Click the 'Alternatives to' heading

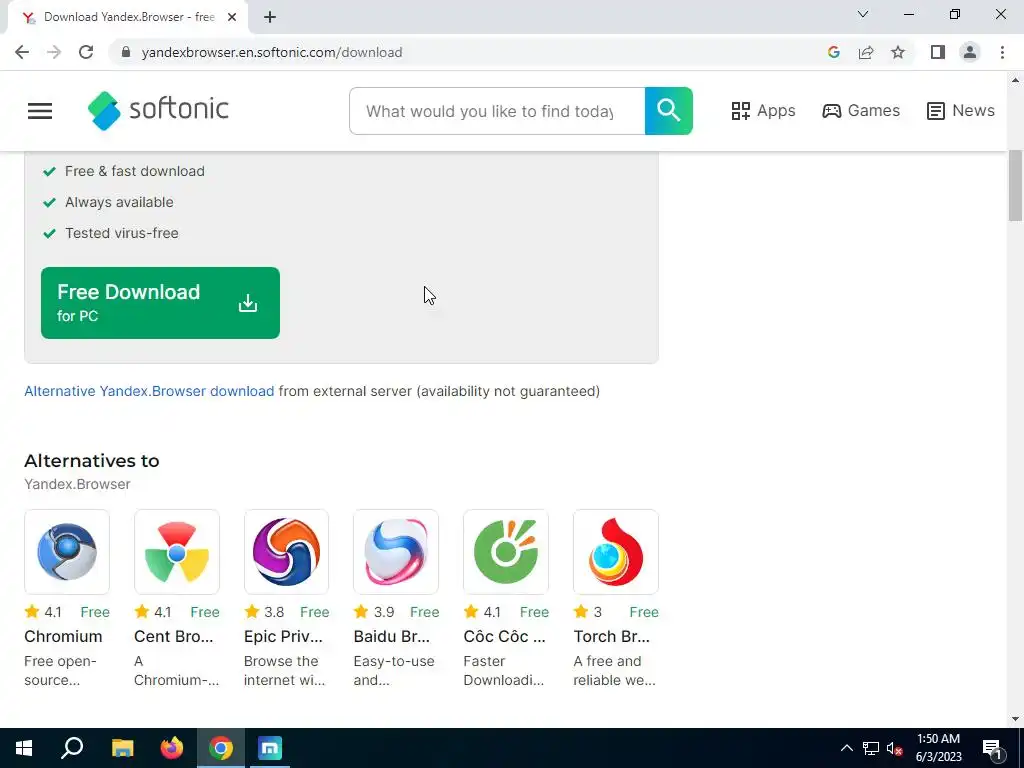(x=91, y=461)
